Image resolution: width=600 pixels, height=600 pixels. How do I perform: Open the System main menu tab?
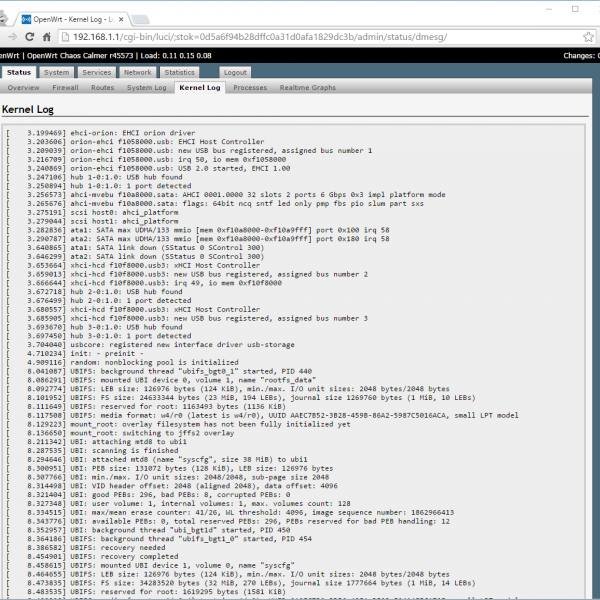(x=57, y=72)
